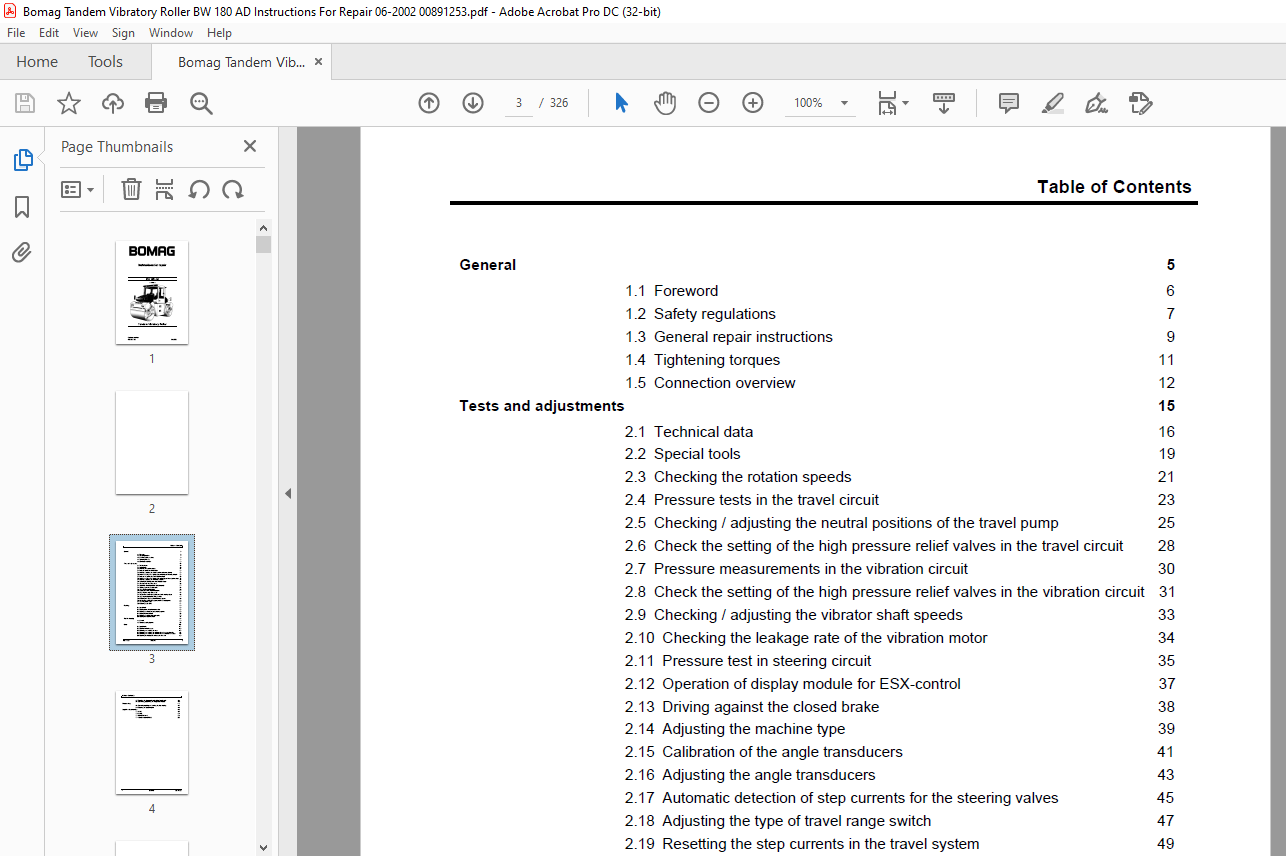This screenshot has width=1286, height=856.
Task: Collapse the left navigation pane
Action: coord(288,493)
